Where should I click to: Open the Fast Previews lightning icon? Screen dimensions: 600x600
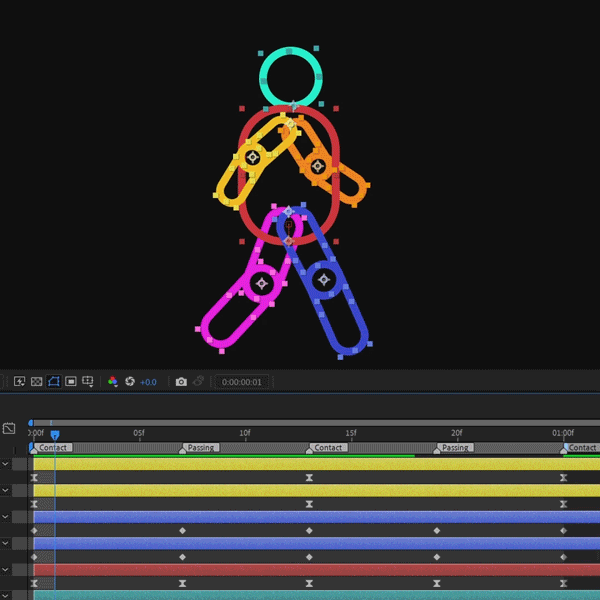pyautogui.click(x=19, y=382)
